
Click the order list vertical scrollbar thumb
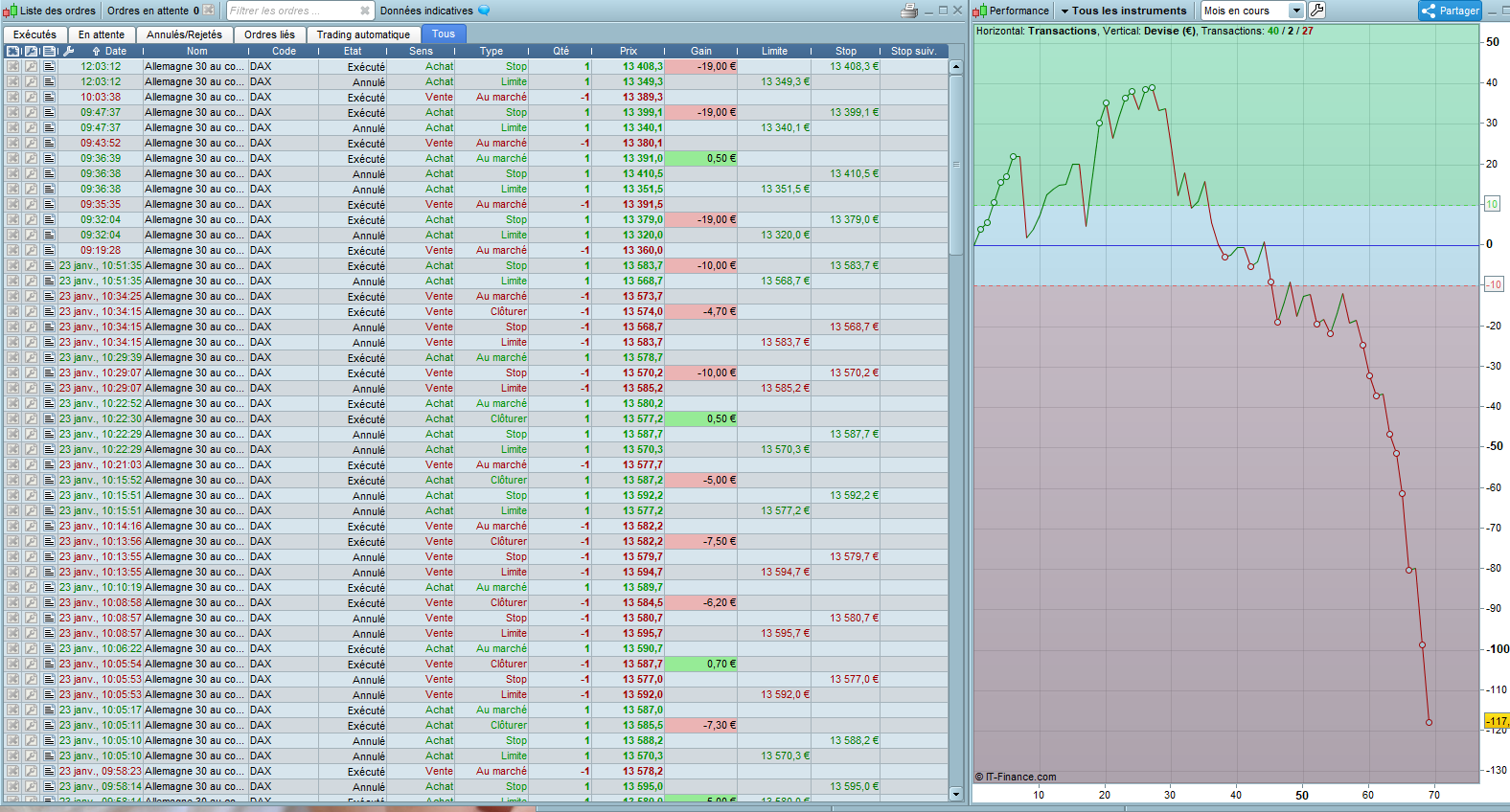pos(955,165)
